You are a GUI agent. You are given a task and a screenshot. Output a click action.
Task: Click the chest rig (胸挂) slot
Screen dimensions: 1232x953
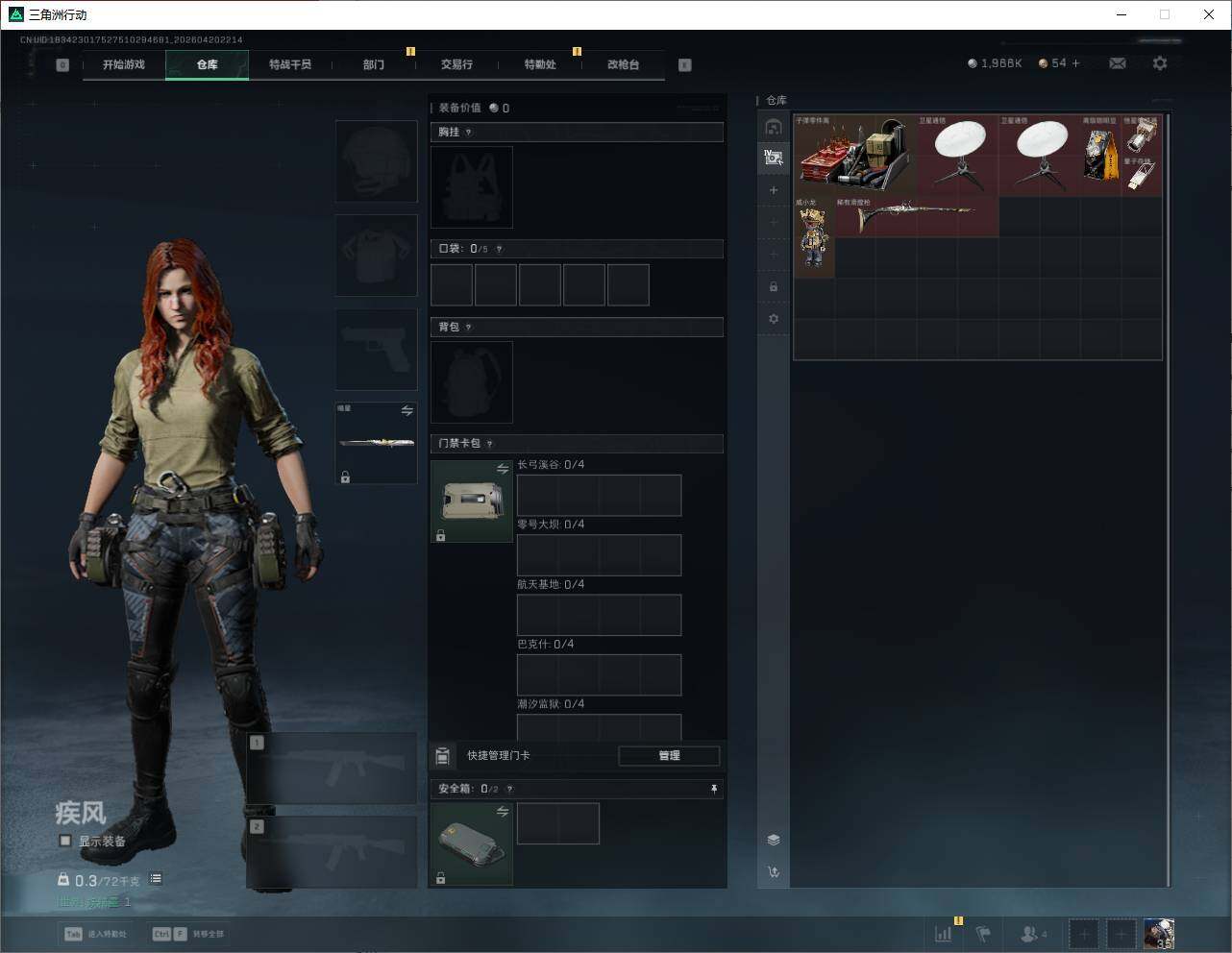(472, 187)
